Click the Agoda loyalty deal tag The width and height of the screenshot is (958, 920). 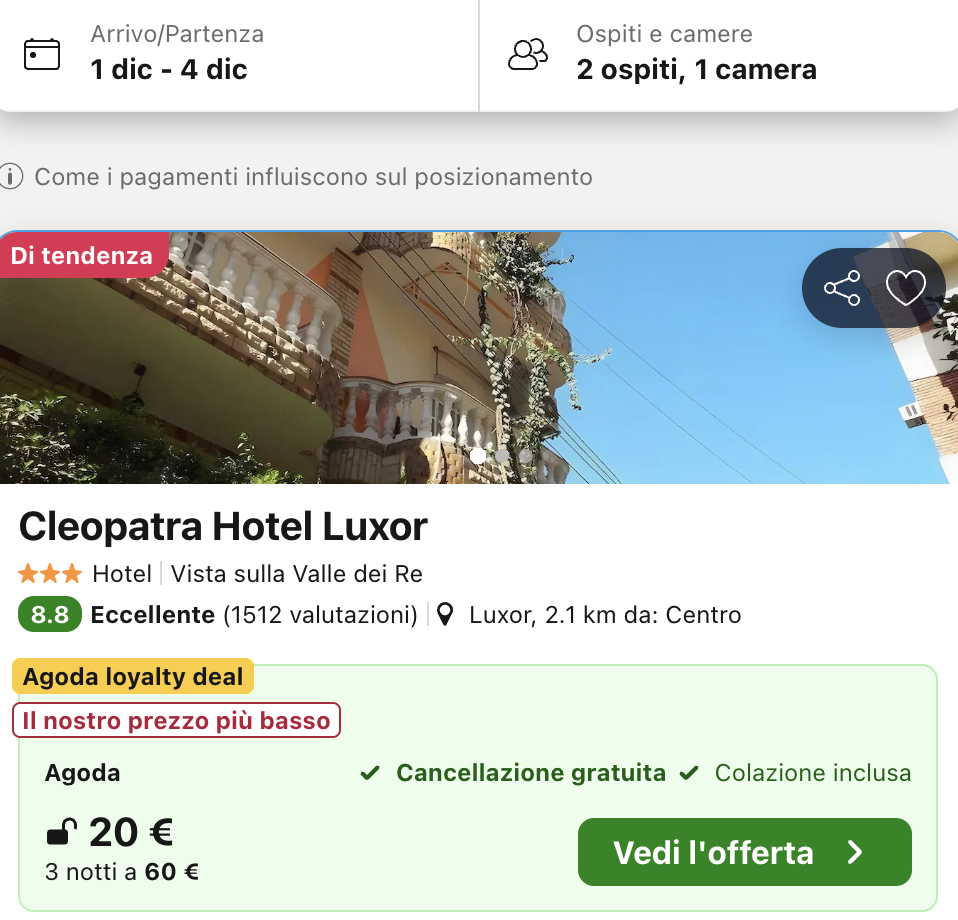point(133,677)
